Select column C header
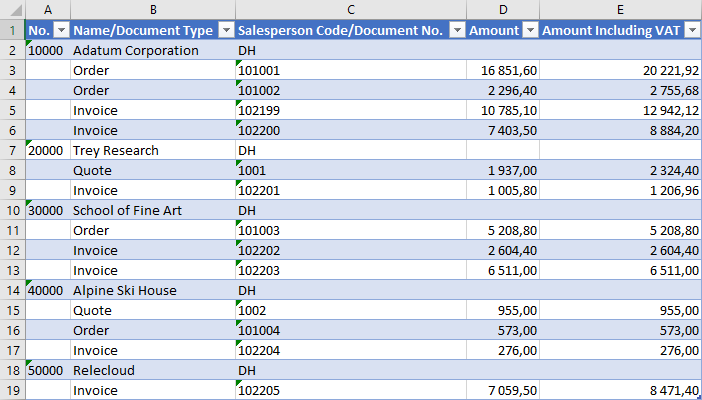Image resolution: width=702 pixels, height=400 pixels. pyautogui.click(x=351, y=9)
